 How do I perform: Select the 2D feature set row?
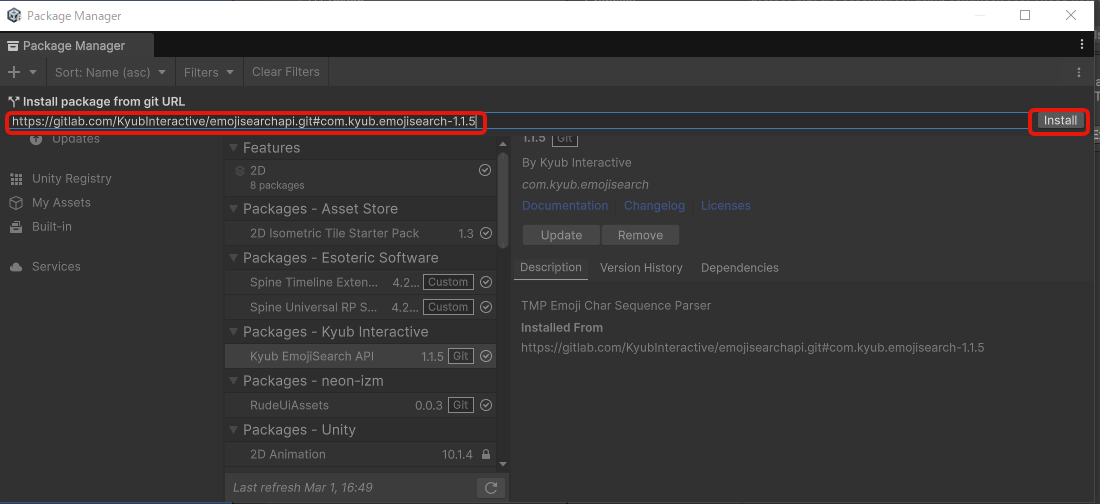(361, 178)
